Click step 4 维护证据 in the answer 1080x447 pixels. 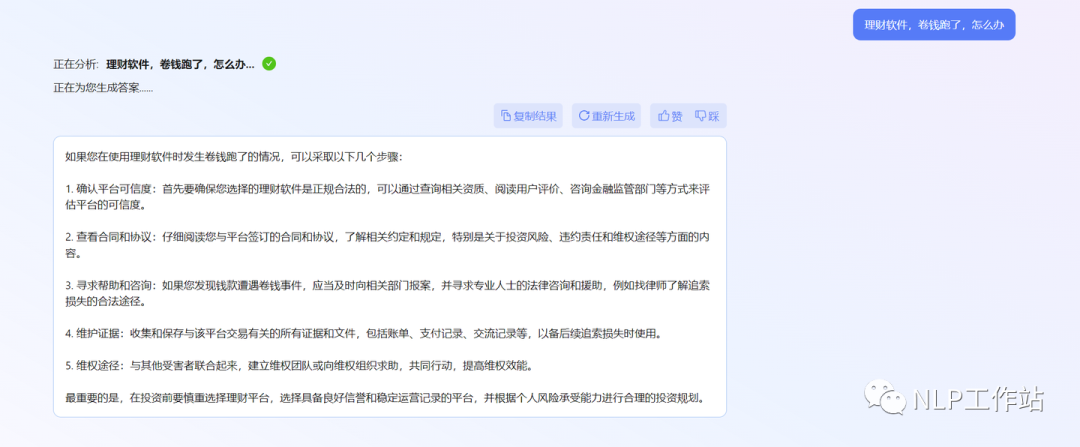tap(364, 333)
